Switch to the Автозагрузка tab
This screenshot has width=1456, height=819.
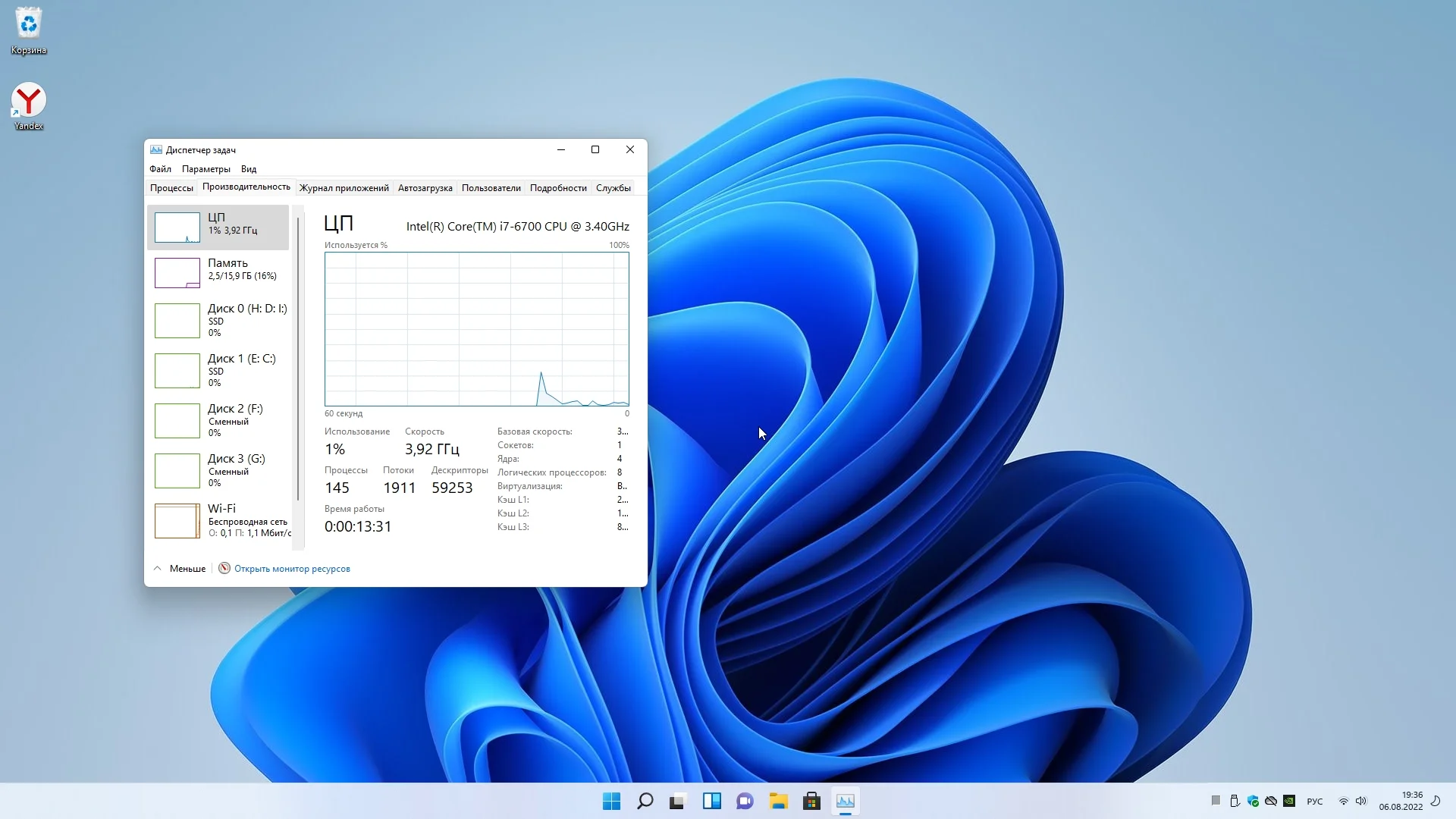click(x=425, y=188)
